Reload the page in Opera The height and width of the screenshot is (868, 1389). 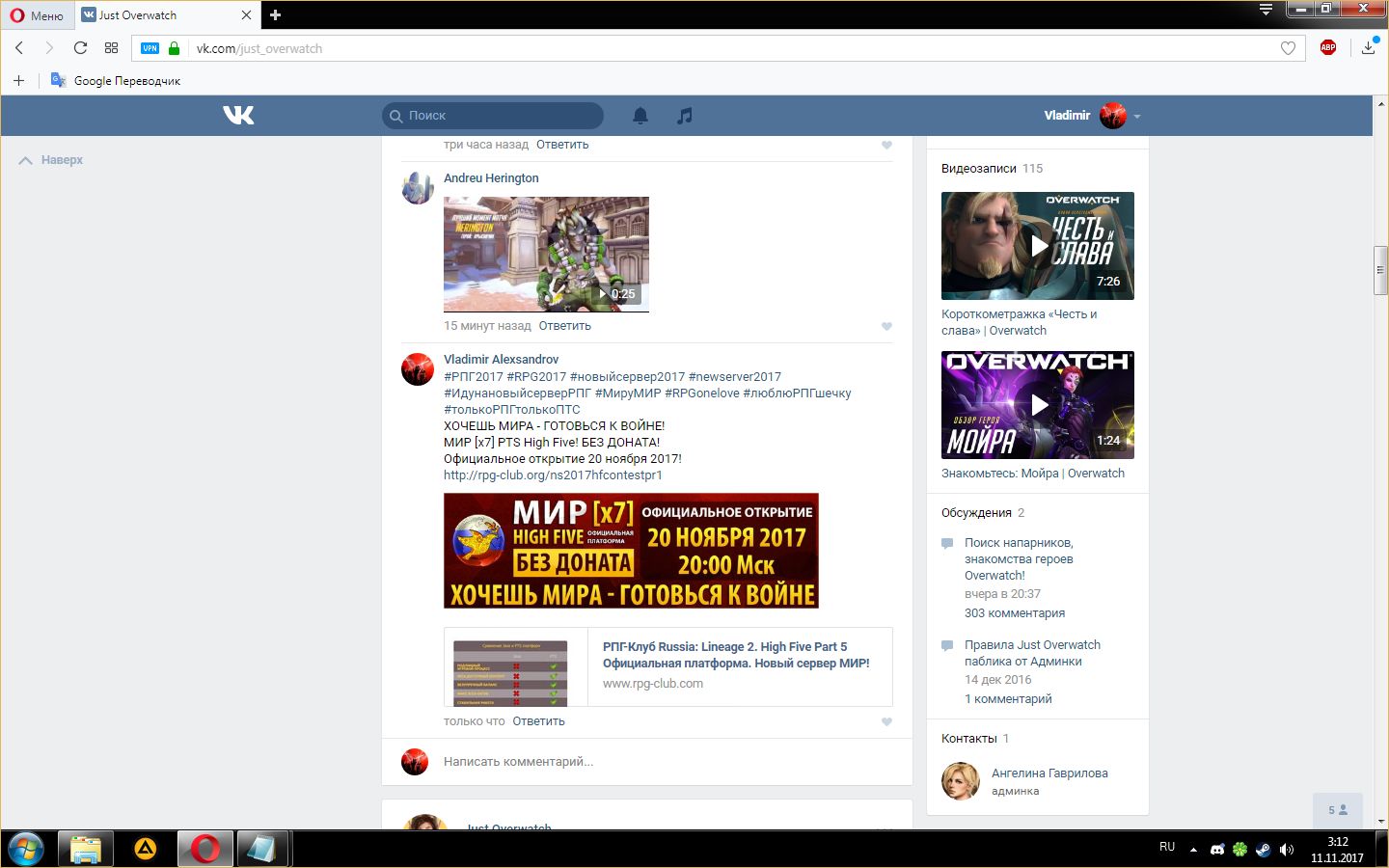[x=80, y=48]
